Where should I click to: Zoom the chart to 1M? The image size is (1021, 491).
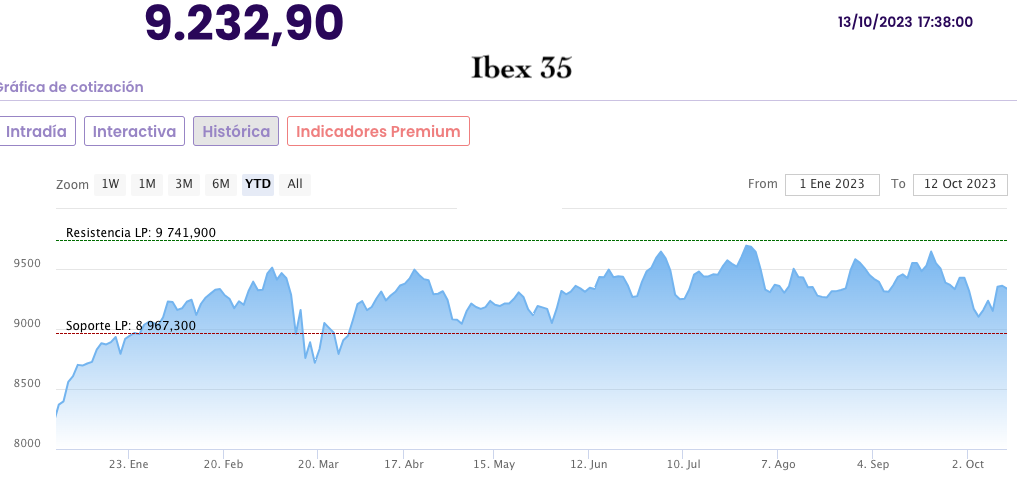(x=147, y=184)
